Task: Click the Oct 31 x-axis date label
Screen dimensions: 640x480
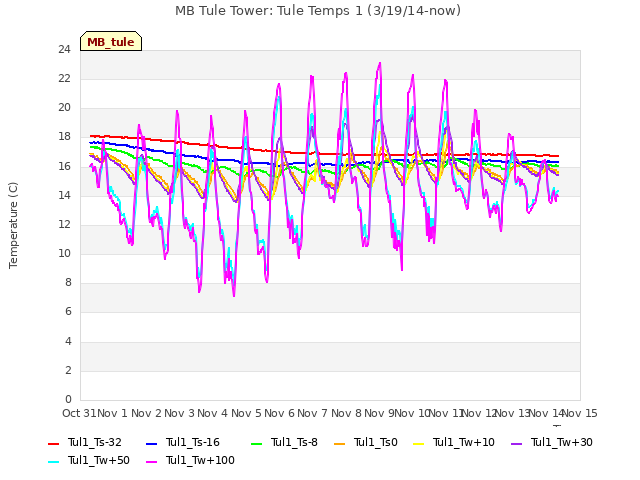Action: [x=79, y=413]
